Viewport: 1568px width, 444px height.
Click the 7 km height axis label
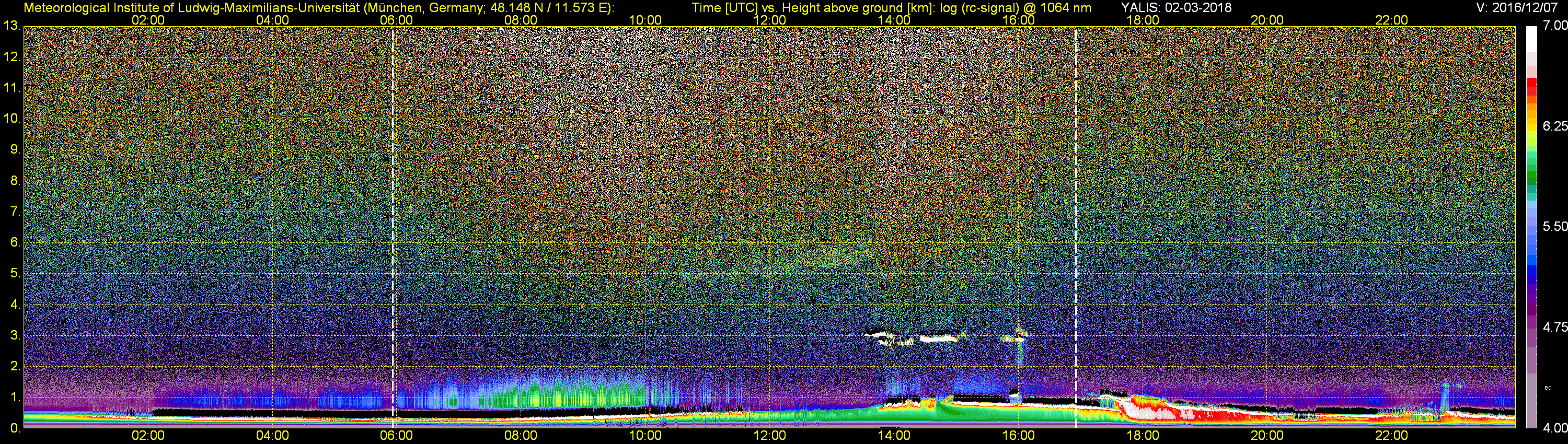(15, 212)
